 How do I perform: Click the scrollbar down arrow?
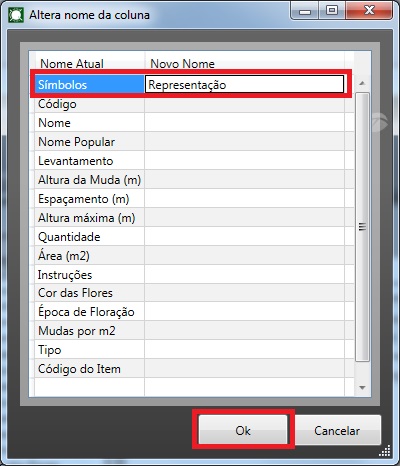point(362,387)
